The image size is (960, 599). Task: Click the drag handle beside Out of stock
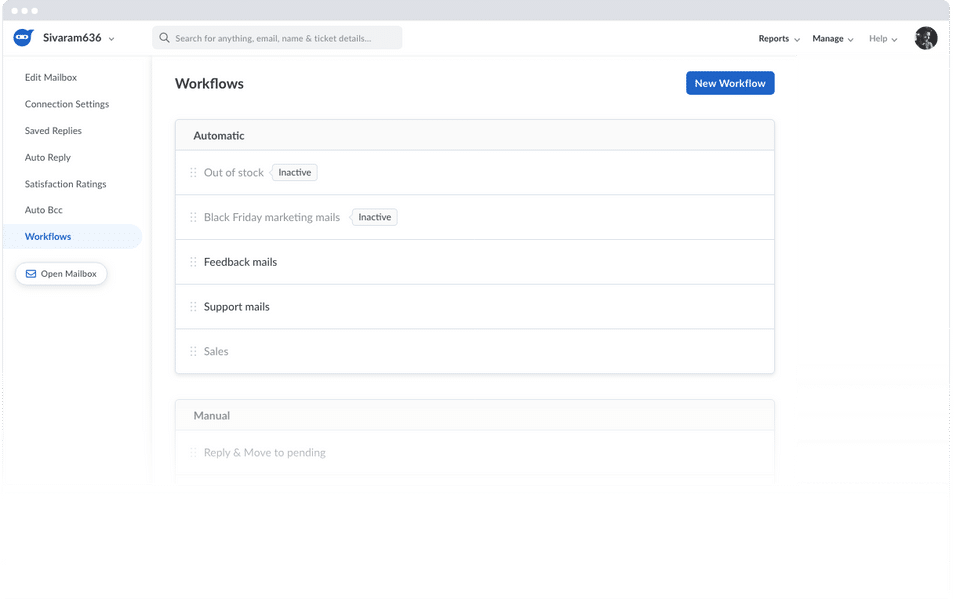click(x=193, y=173)
